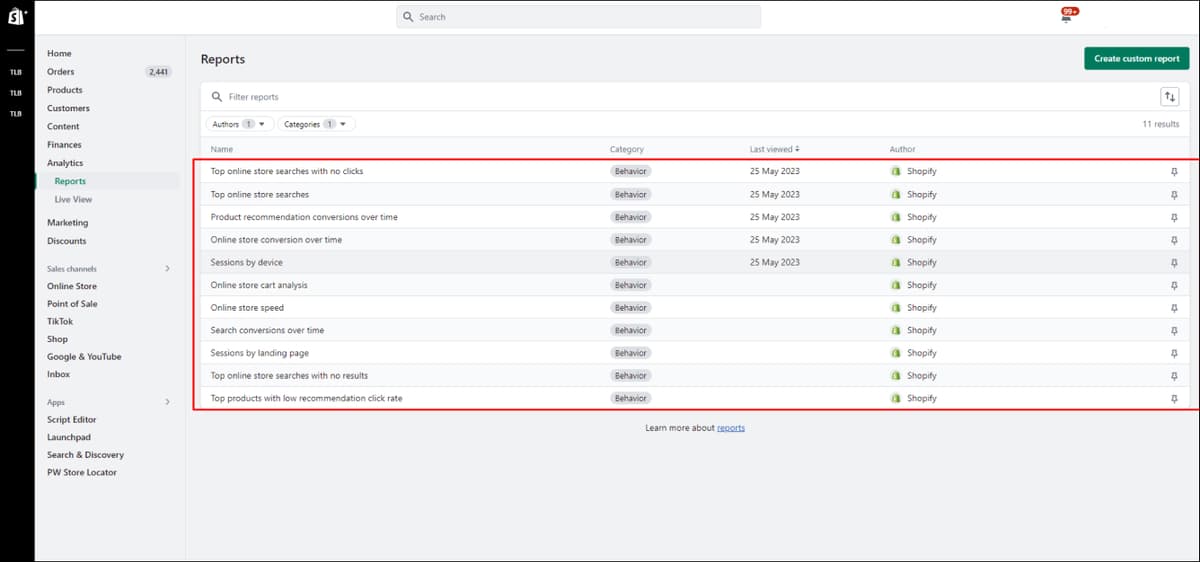
Task: Pin 'Top online store searches with no clicks' report
Action: pyautogui.click(x=1174, y=171)
